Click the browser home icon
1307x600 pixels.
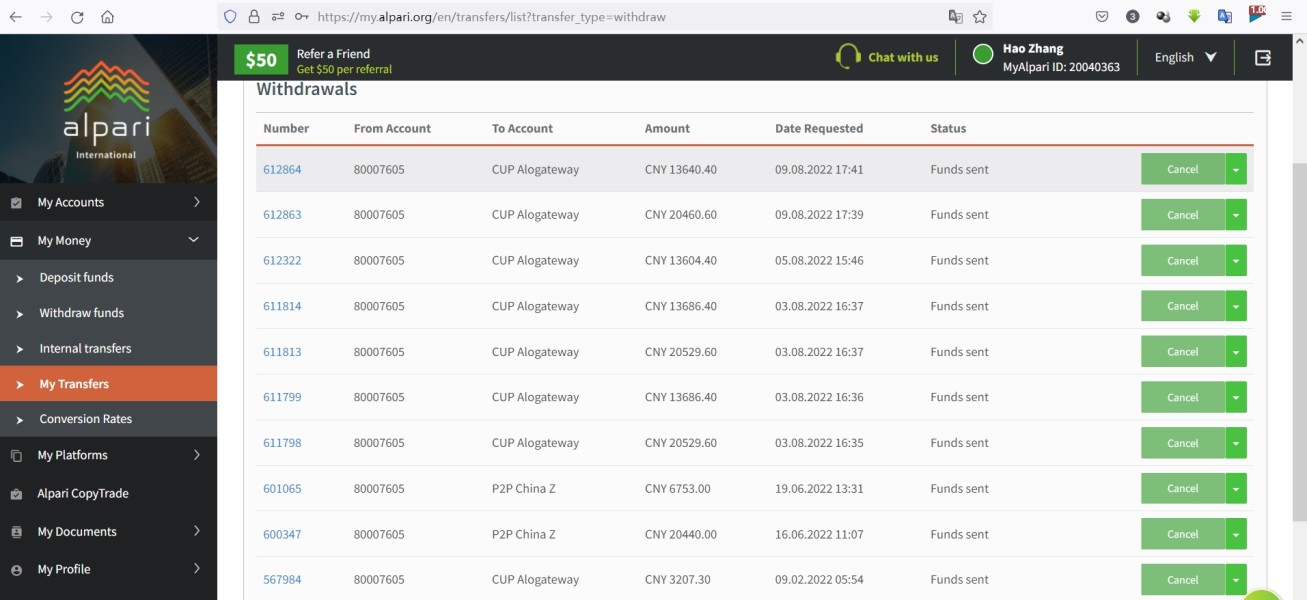click(108, 17)
